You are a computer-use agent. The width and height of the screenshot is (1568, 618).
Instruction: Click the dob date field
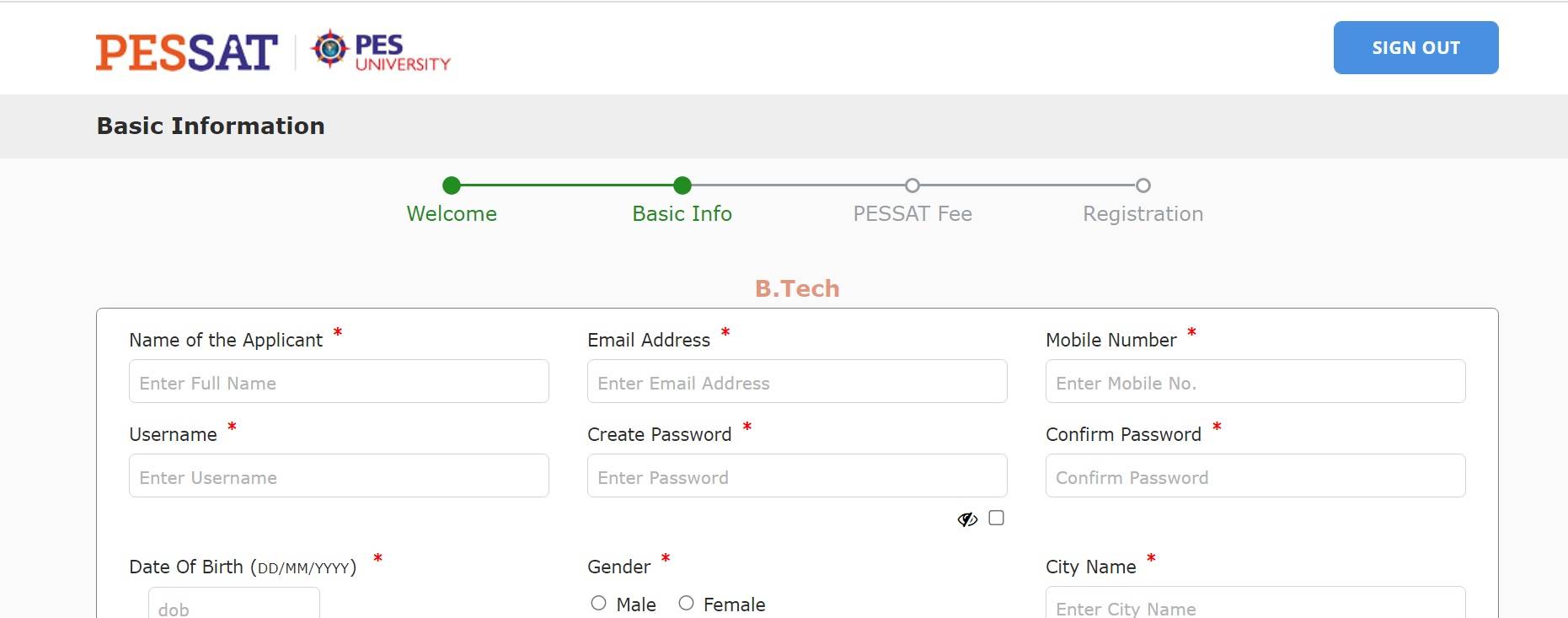click(233, 605)
